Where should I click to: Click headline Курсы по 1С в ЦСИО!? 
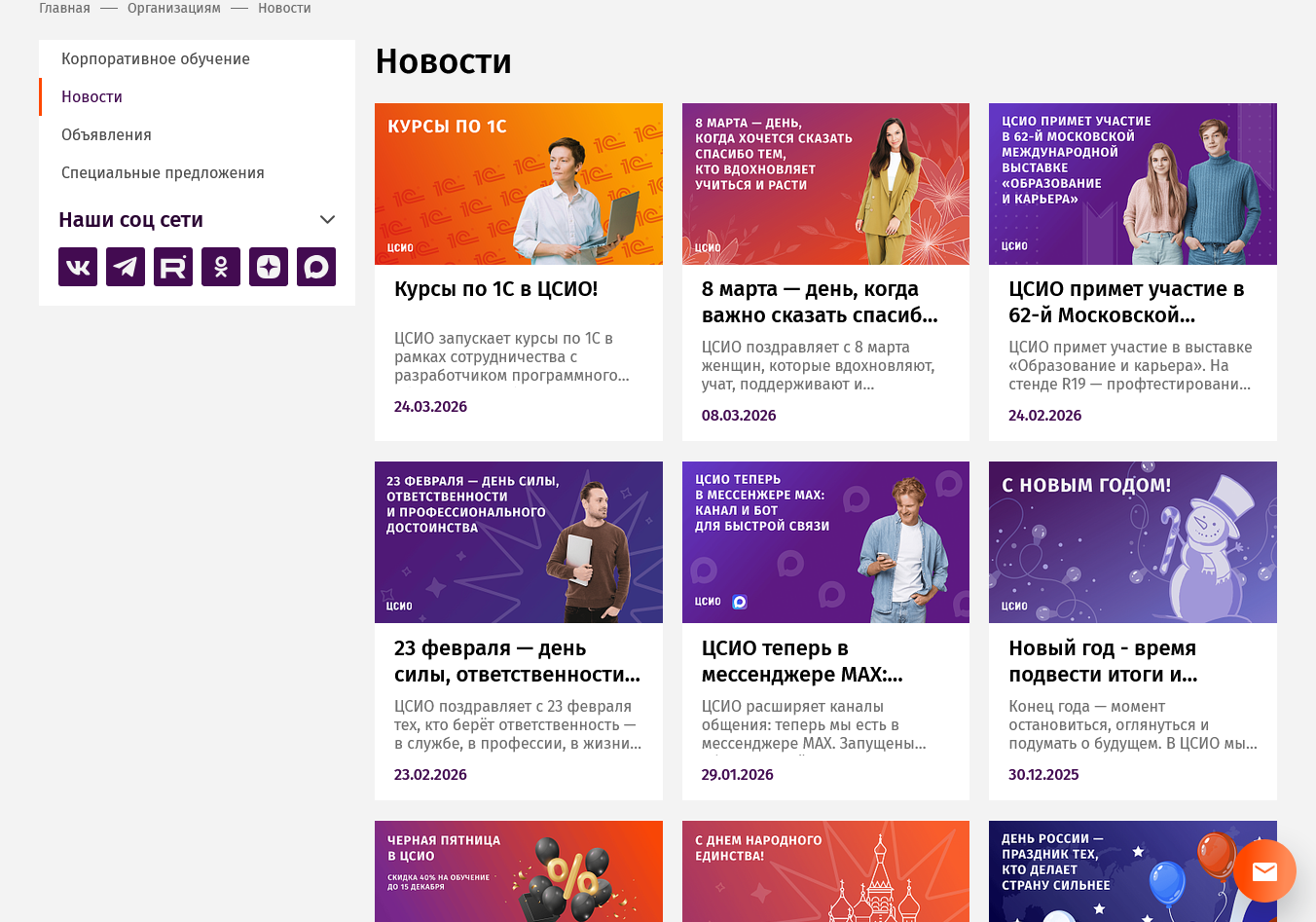pyautogui.click(x=496, y=289)
